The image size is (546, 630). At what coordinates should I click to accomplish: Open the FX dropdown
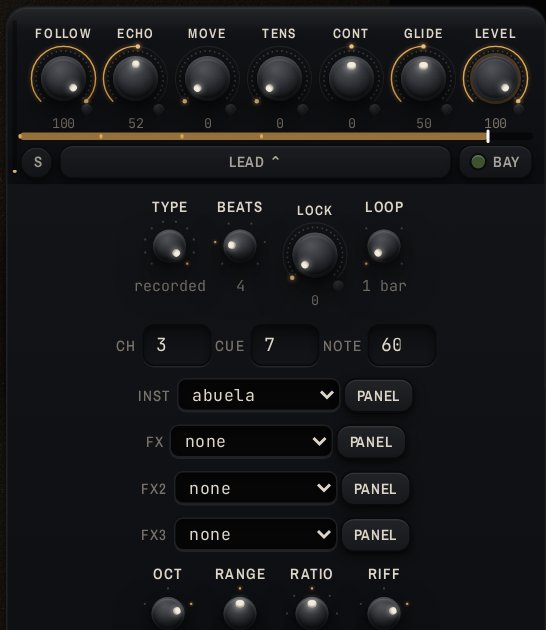point(251,442)
